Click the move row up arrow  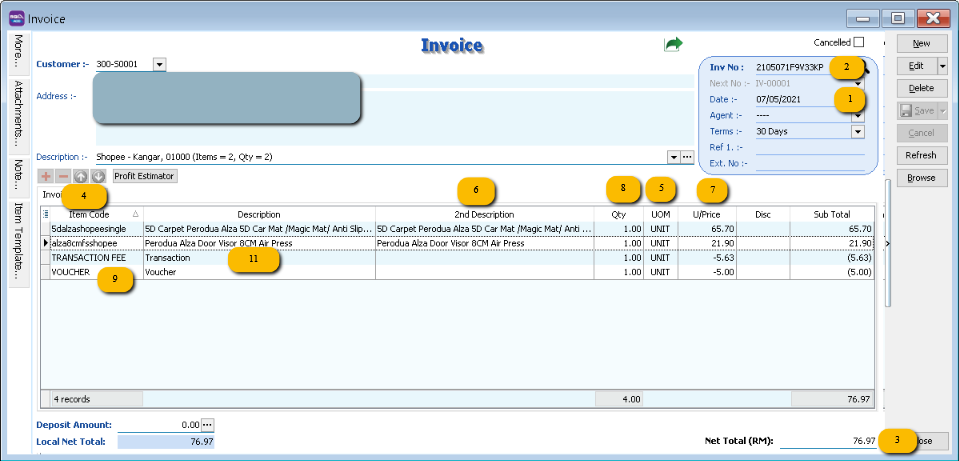[x=81, y=176]
